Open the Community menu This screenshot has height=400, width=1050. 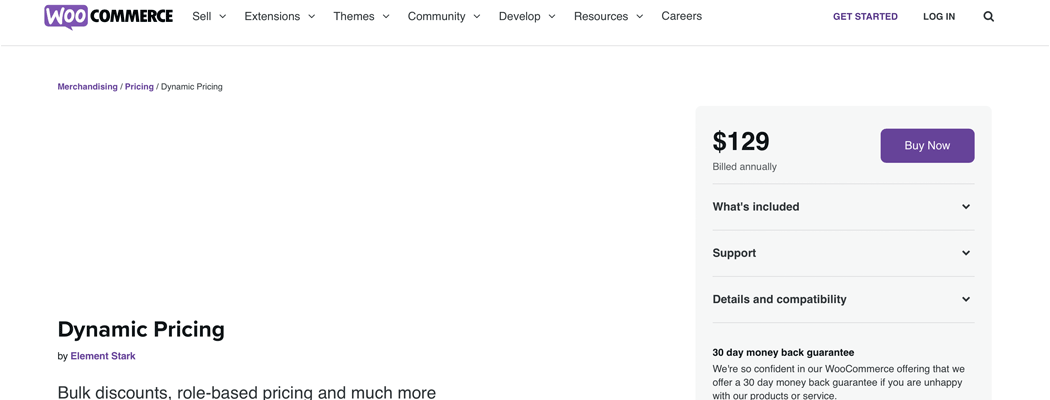(x=444, y=16)
